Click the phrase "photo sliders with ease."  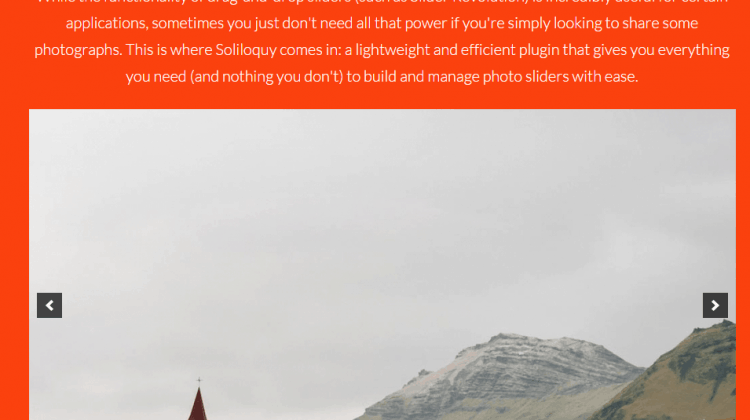click(560, 77)
